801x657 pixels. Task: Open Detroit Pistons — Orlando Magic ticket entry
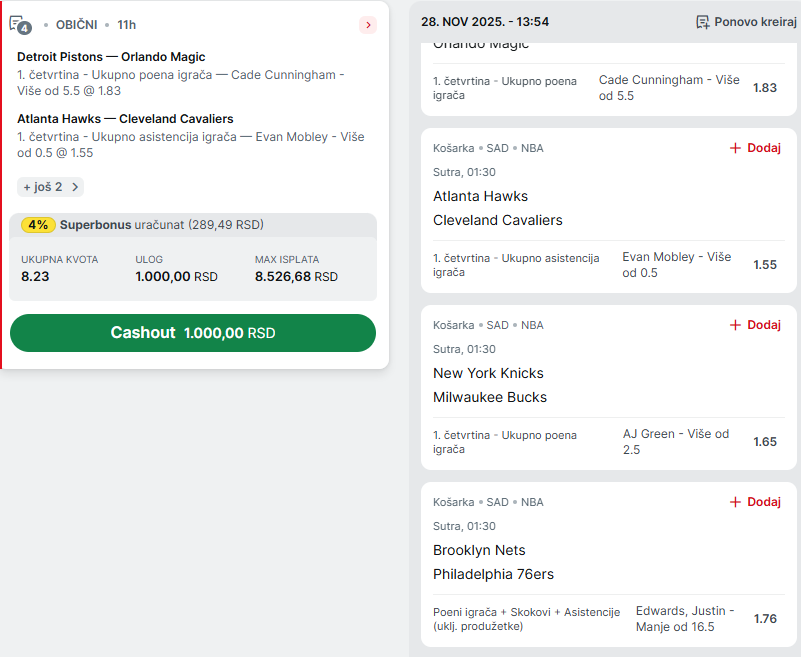point(111,57)
